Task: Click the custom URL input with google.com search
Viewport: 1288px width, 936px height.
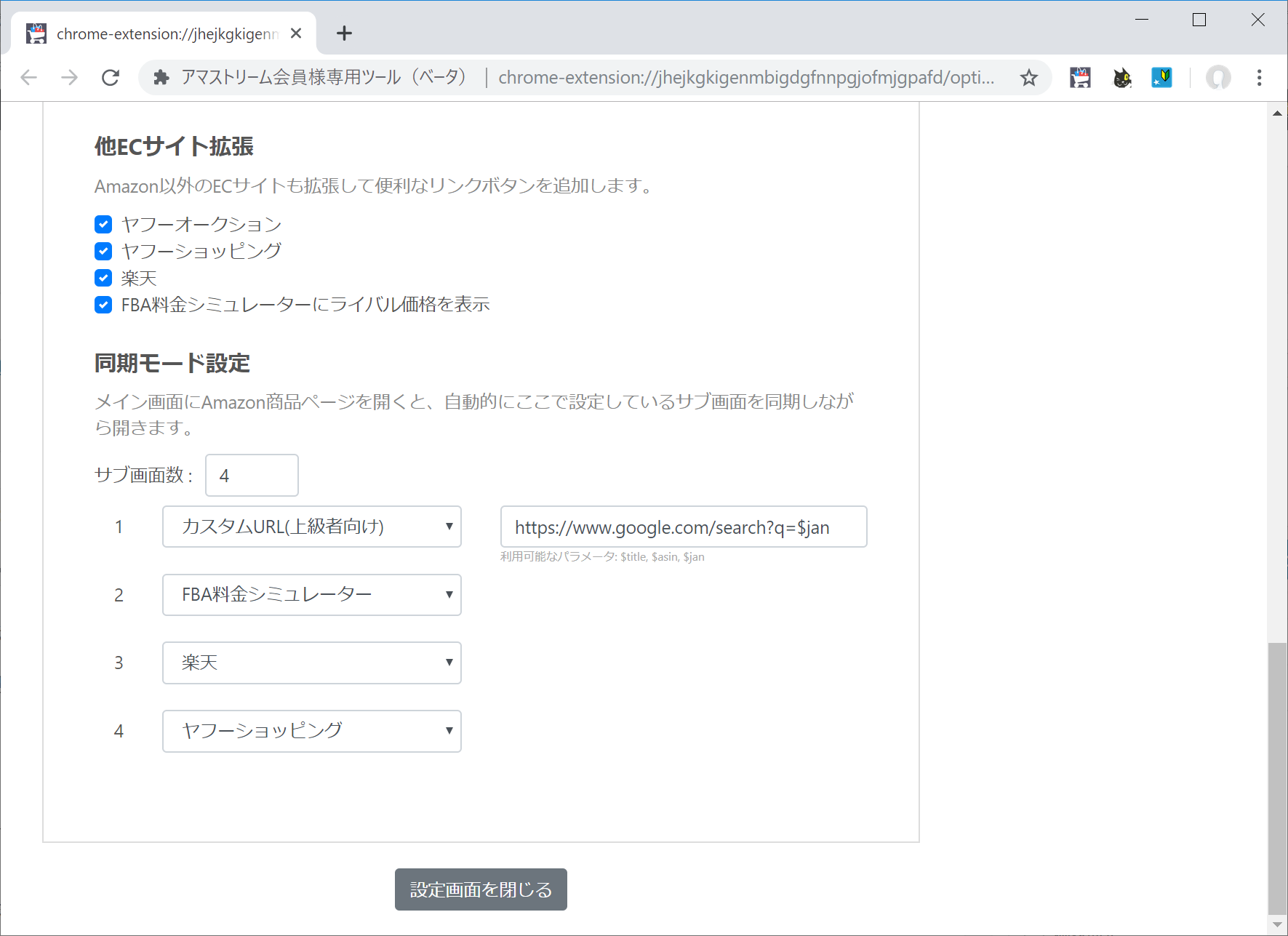Action: [684, 527]
